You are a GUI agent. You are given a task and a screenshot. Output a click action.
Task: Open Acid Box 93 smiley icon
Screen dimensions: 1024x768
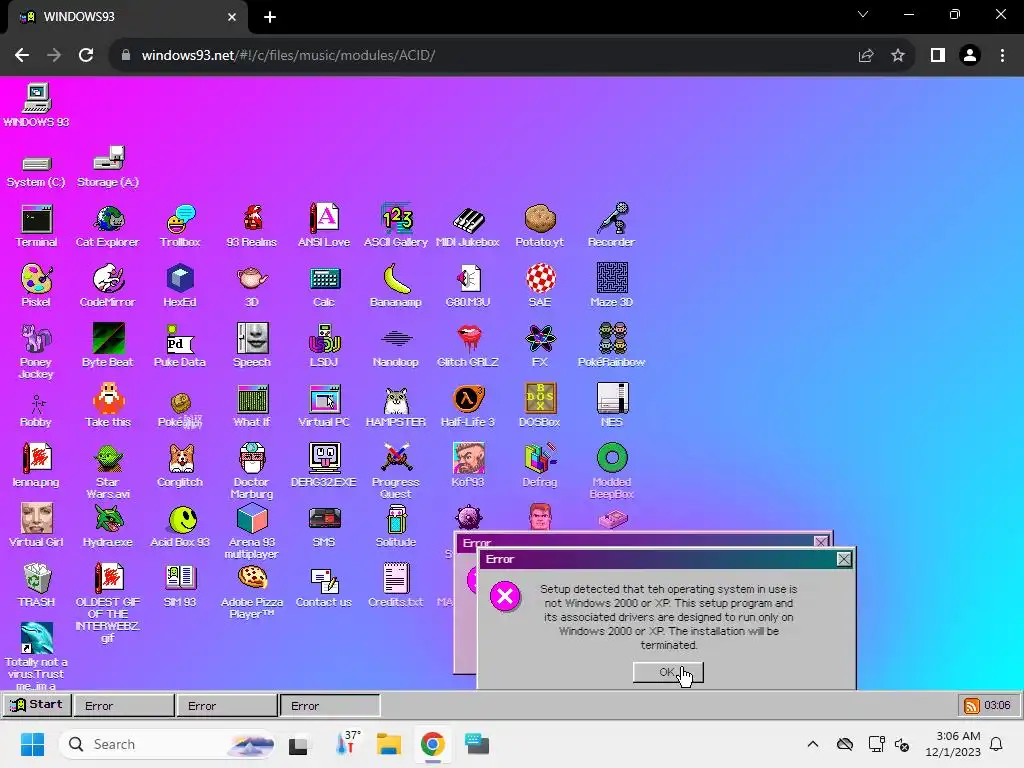(x=180, y=526)
